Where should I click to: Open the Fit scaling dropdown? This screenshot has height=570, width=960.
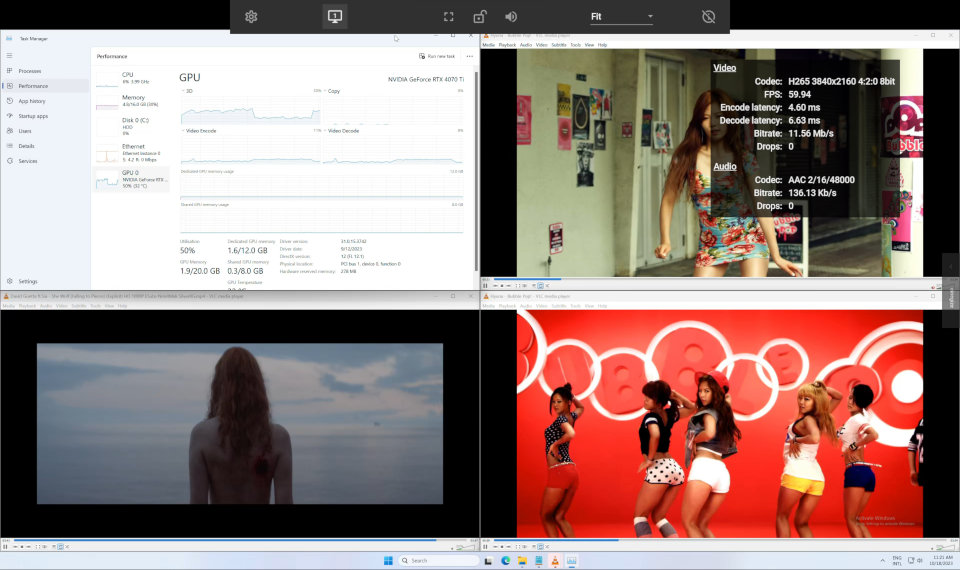[x=621, y=17]
